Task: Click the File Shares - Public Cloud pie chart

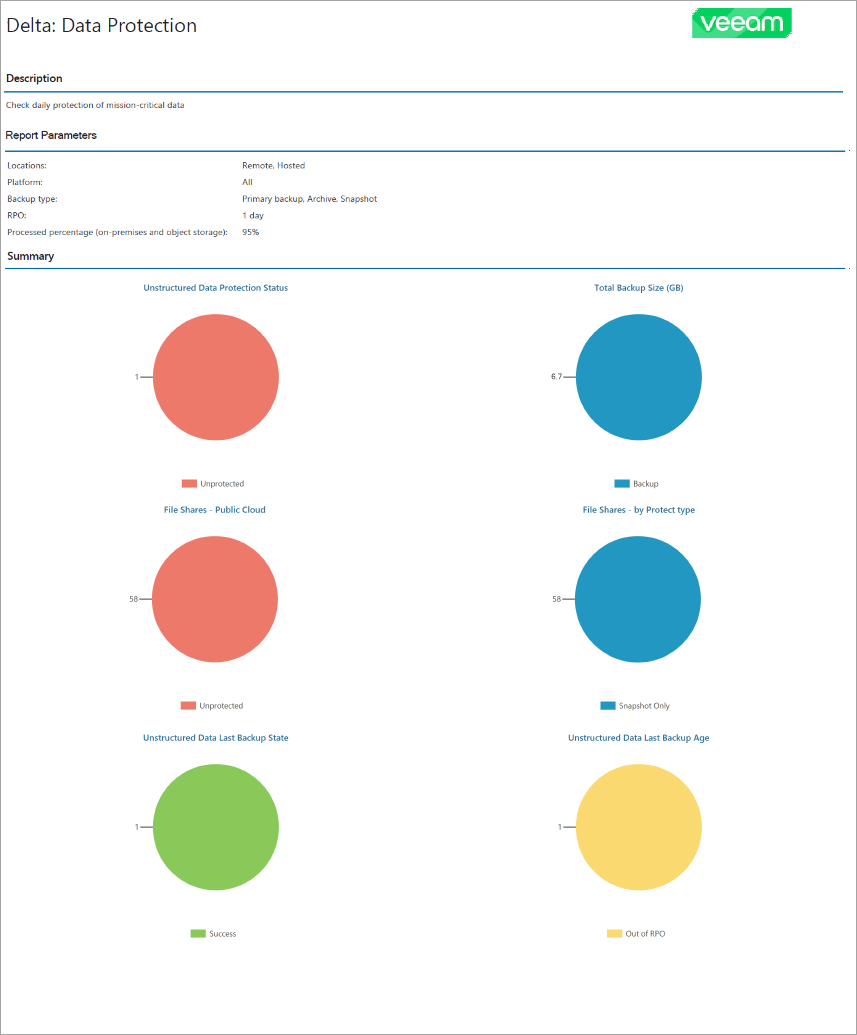Action: (215, 599)
